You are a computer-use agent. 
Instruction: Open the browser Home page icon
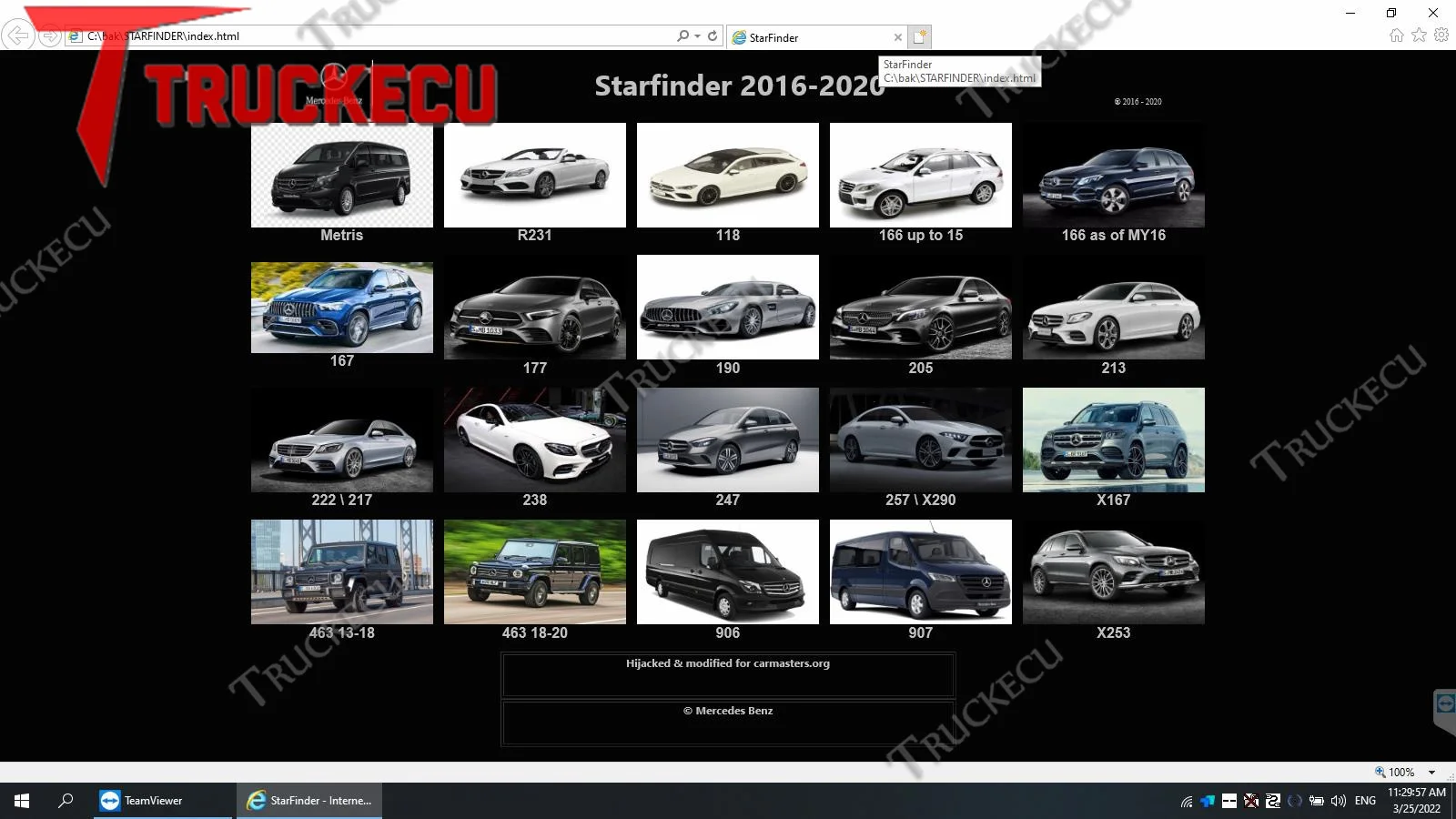pyautogui.click(x=1397, y=35)
